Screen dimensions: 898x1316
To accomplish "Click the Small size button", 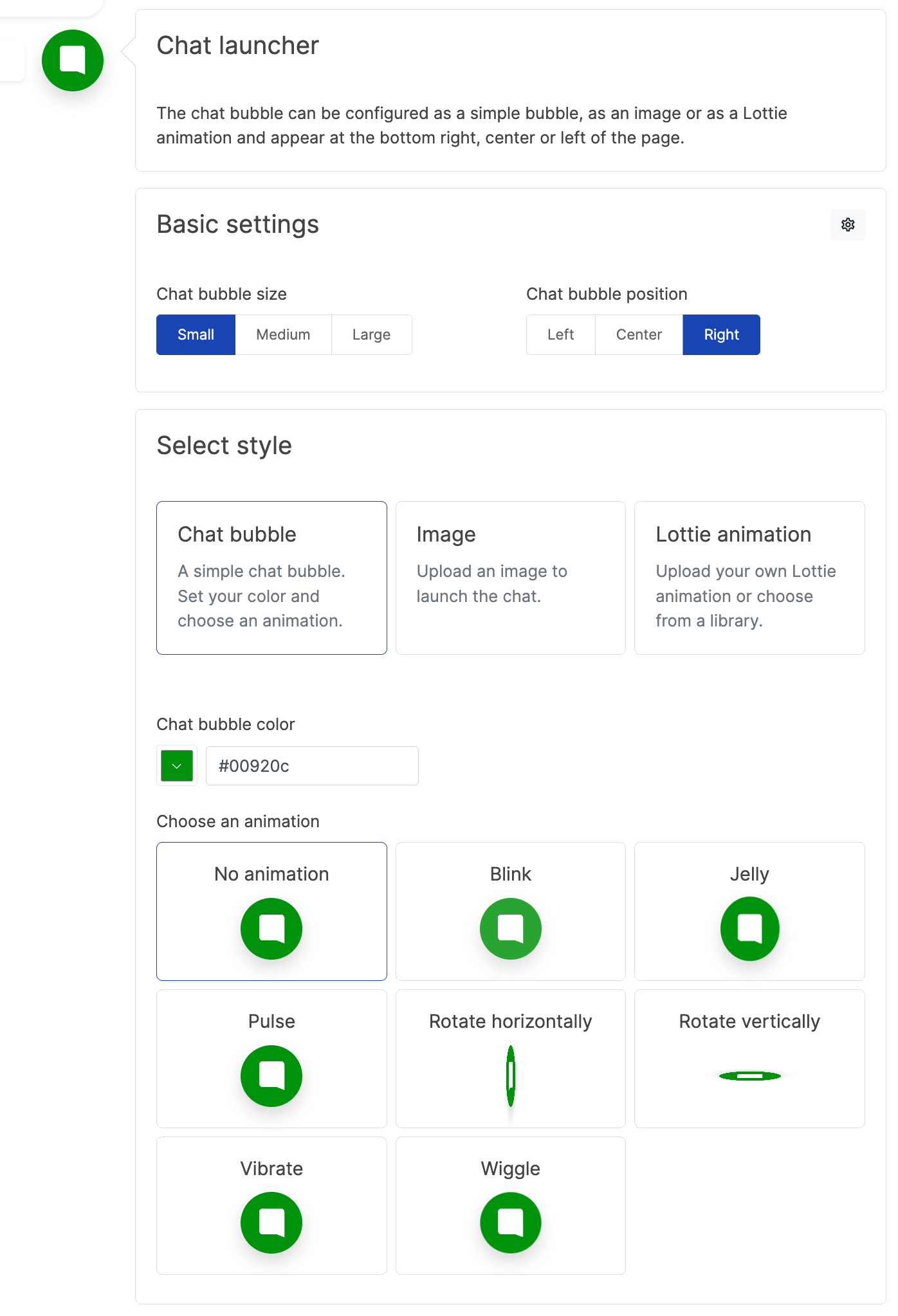I will (196, 334).
